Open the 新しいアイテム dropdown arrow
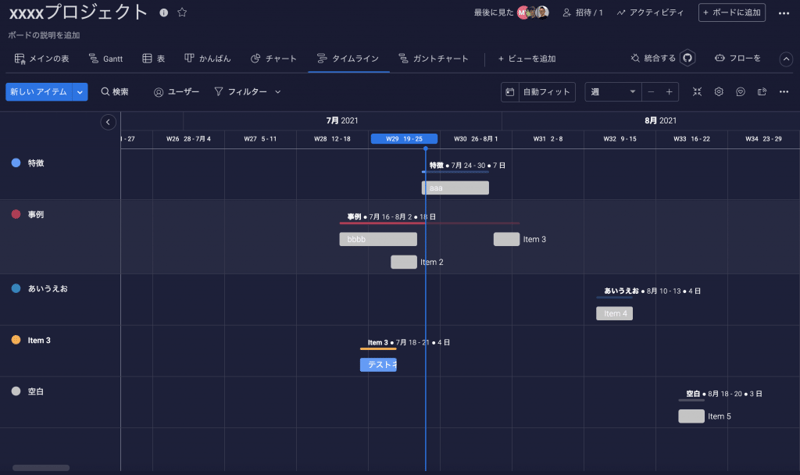Viewport: 800px width, 475px height. coord(80,92)
